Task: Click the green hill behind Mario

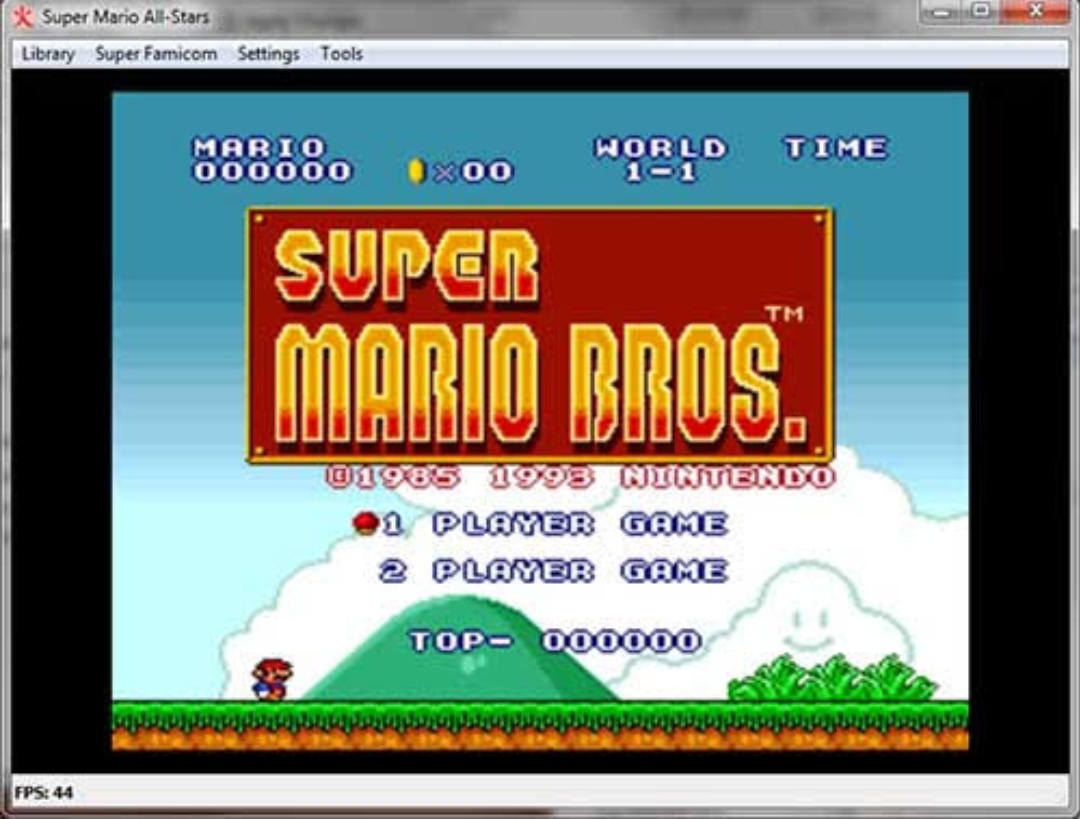Action: (x=461, y=651)
